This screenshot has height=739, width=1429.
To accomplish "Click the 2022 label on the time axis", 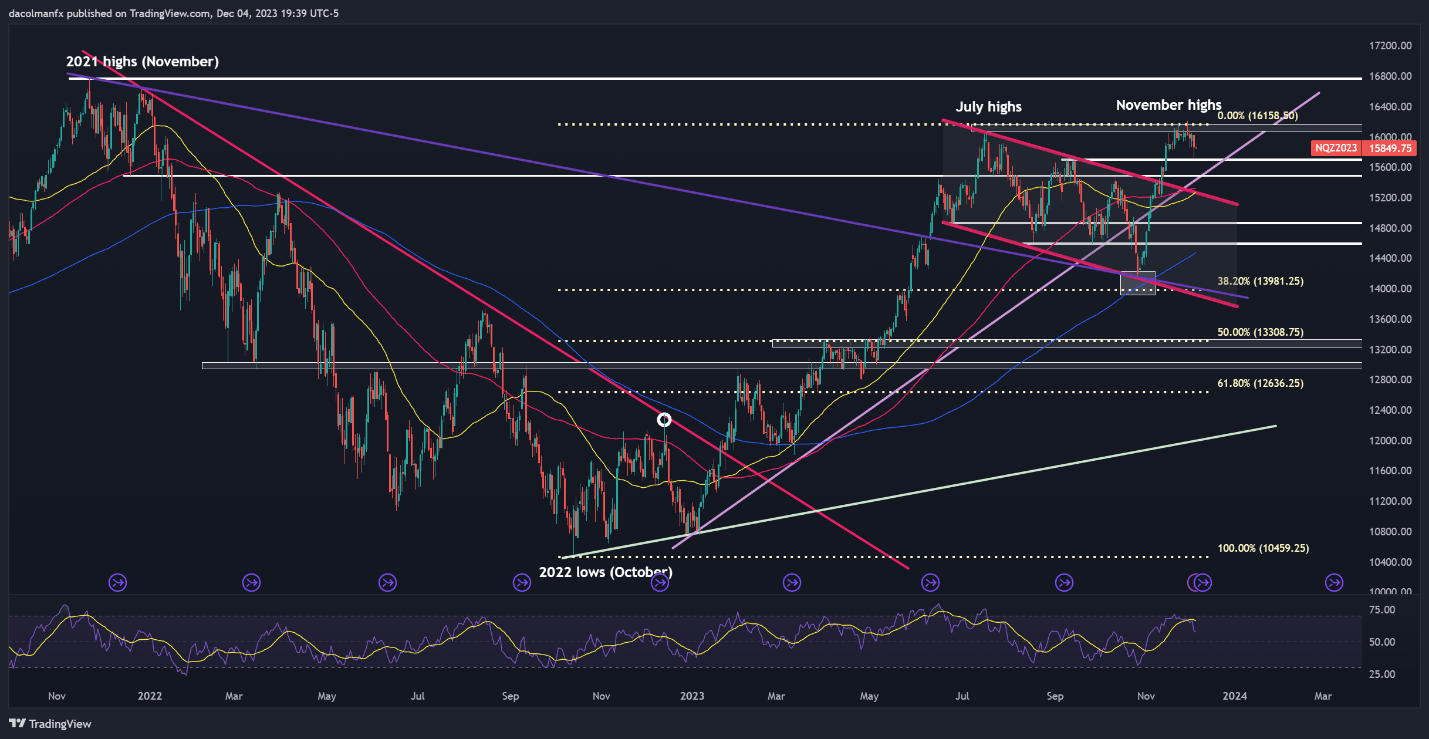I will coord(150,695).
